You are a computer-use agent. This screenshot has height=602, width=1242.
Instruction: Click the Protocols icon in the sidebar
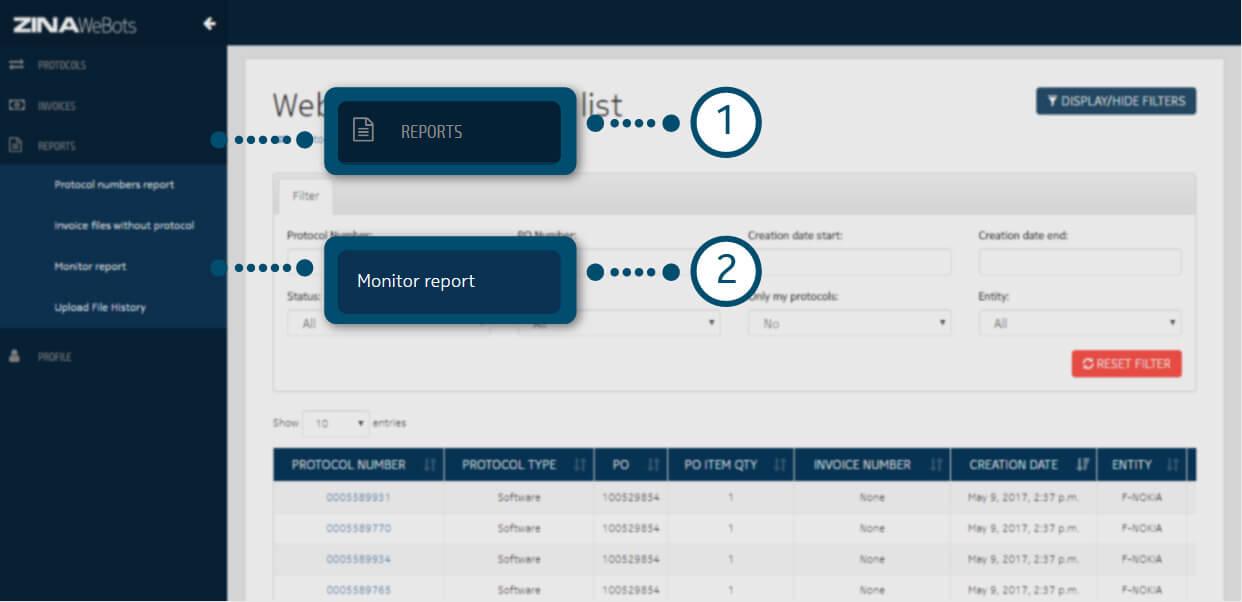tap(16, 65)
